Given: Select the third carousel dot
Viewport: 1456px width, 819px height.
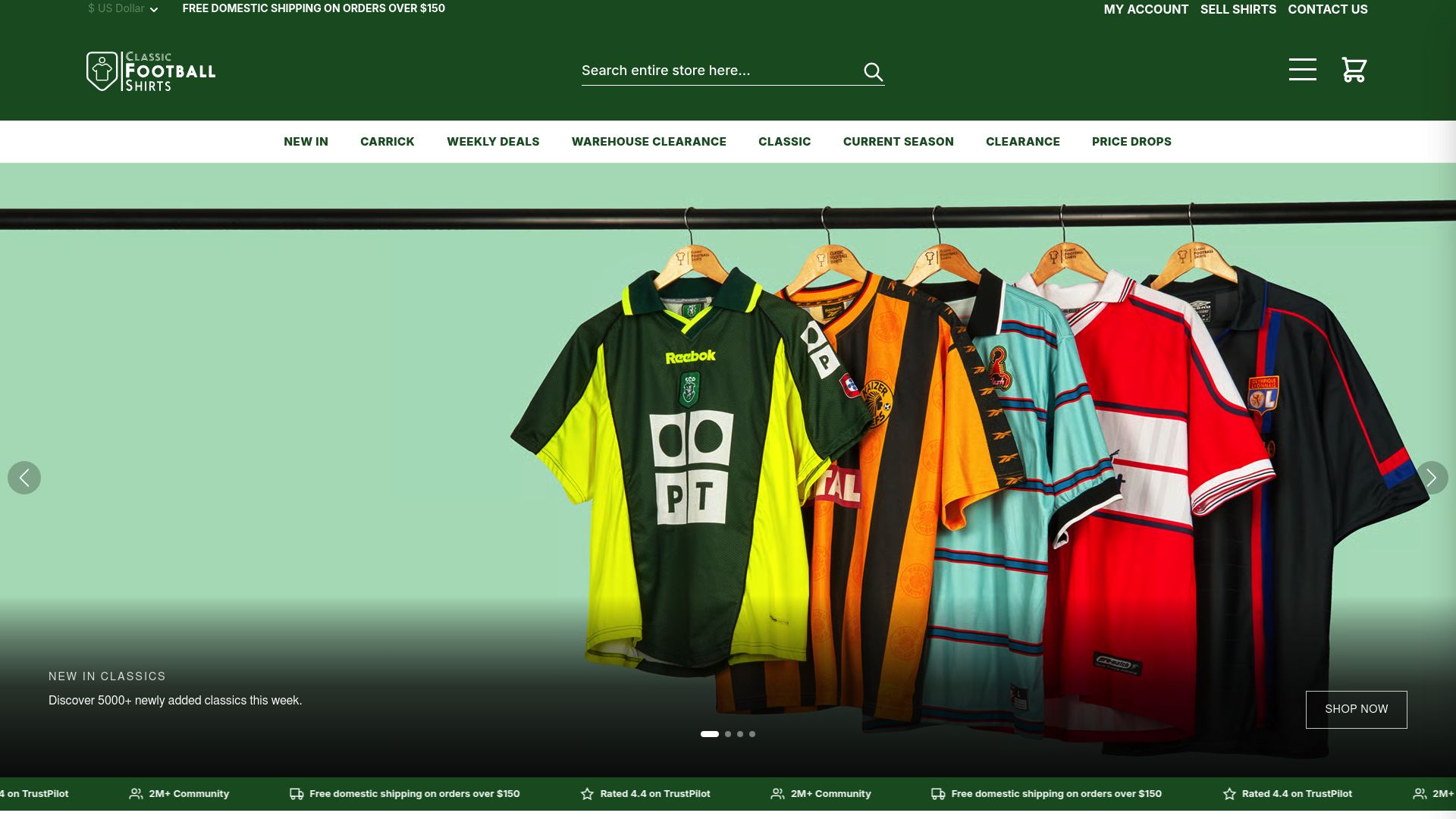Looking at the screenshot, I should pyautogui.click(x=740, y=734).
